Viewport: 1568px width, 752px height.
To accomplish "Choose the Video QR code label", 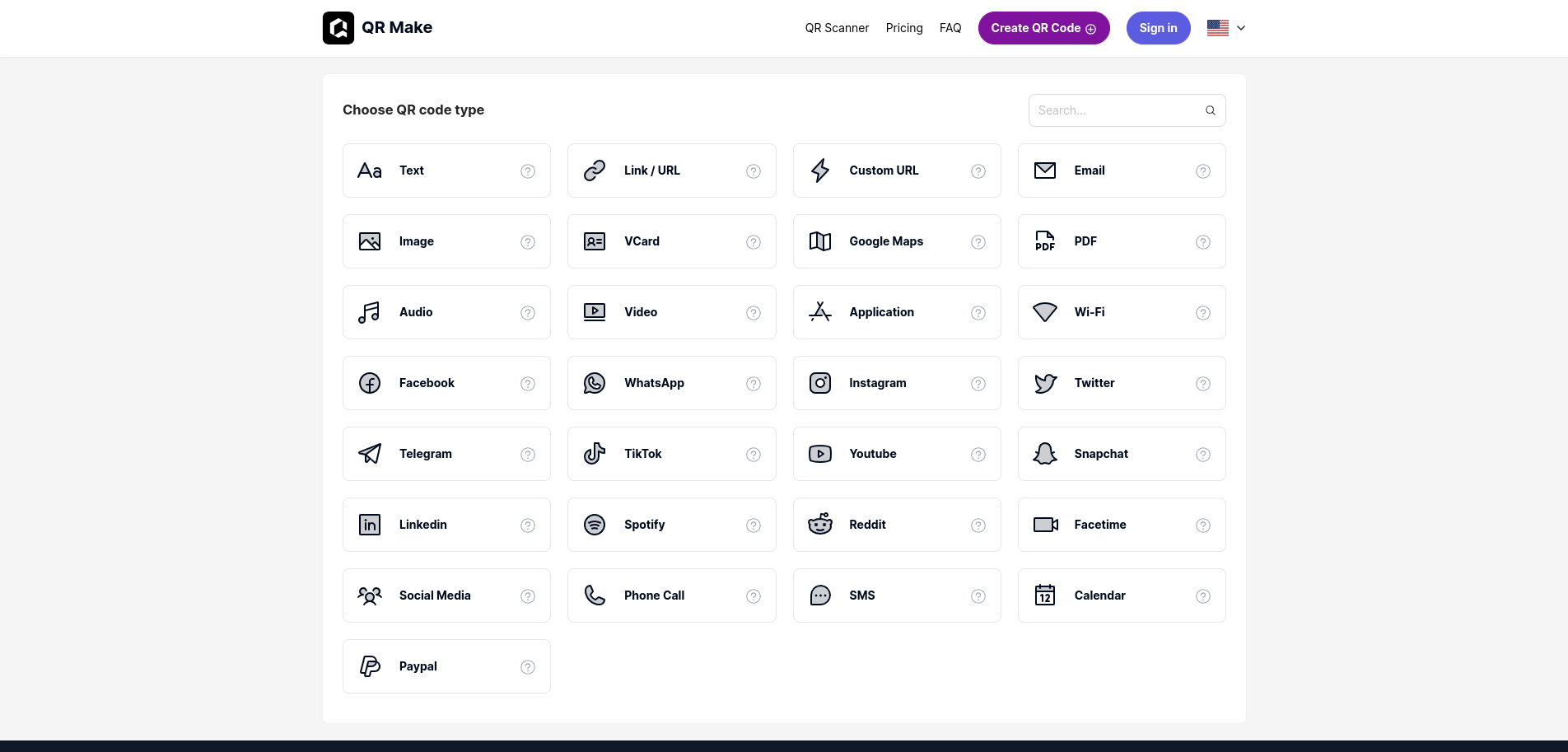I will click(641, 312).
